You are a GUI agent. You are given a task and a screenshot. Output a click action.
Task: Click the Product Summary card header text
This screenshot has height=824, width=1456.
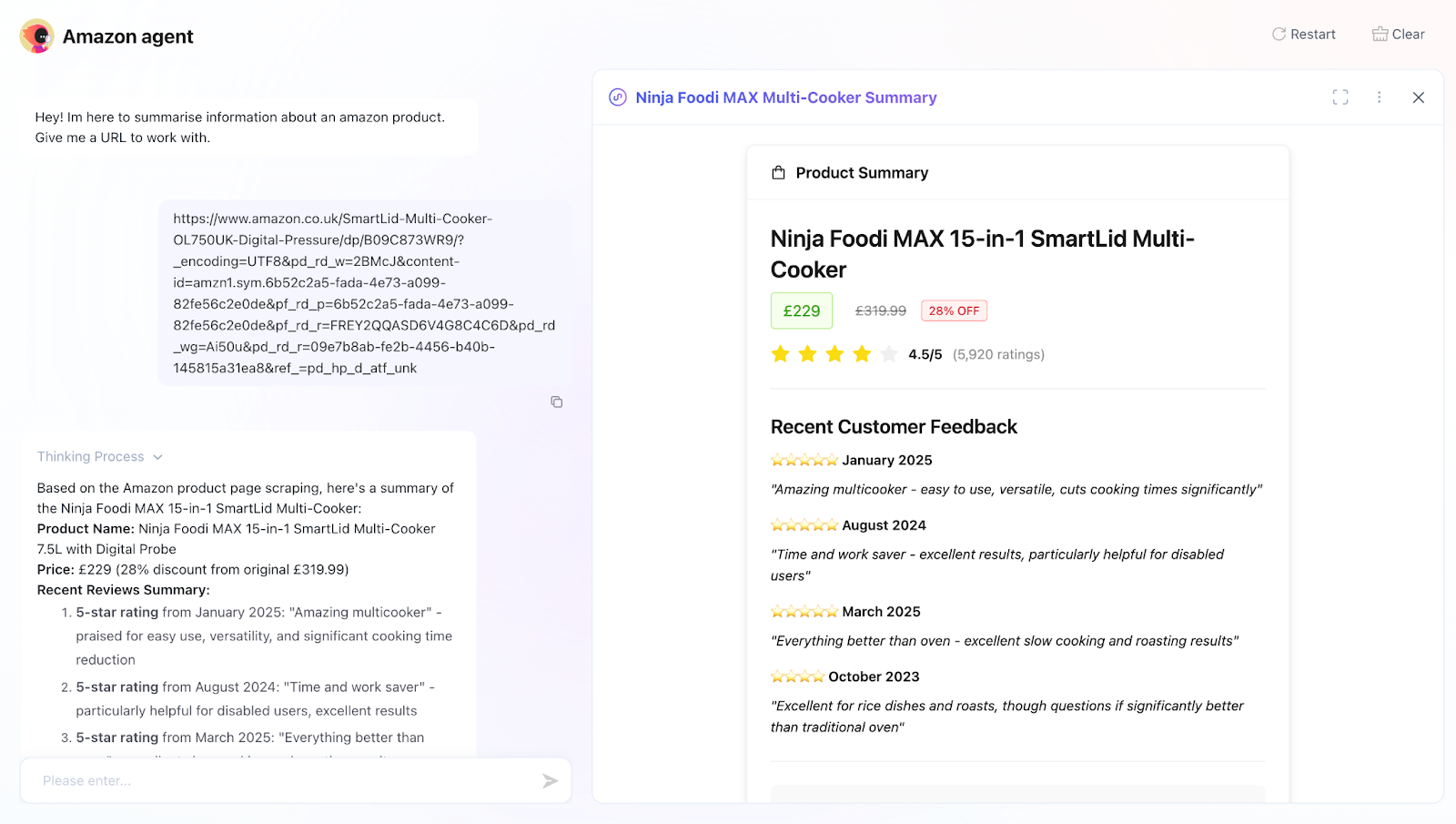862,173
